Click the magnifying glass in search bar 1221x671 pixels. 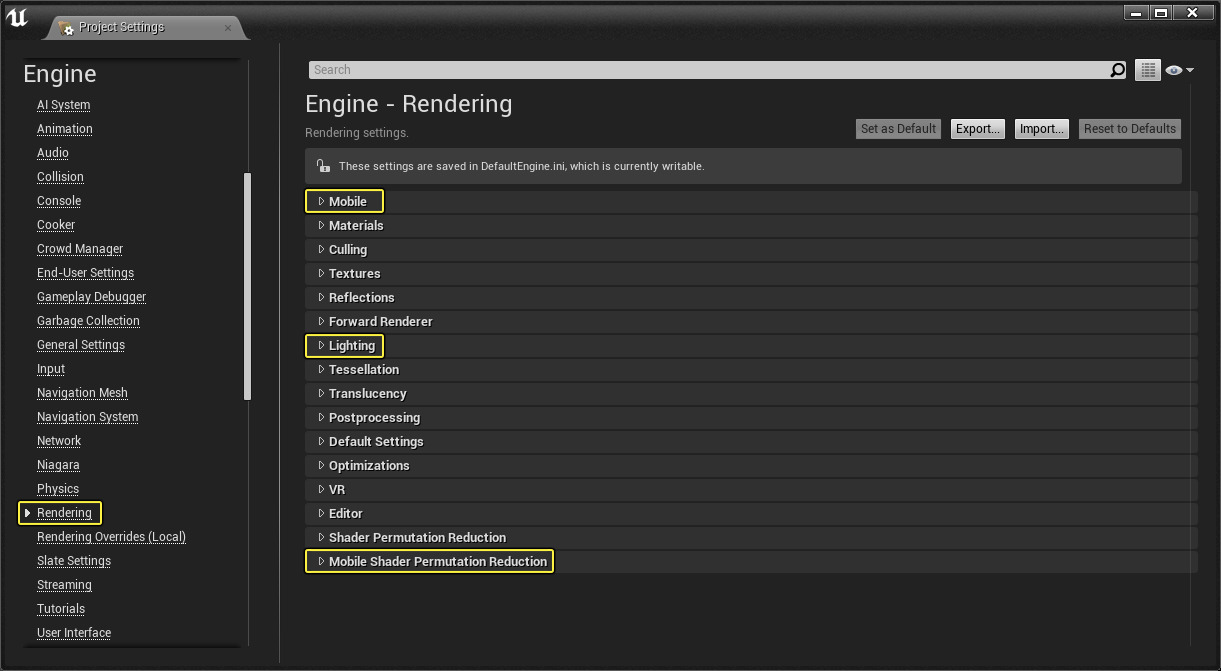click(x=1117, y=69)
